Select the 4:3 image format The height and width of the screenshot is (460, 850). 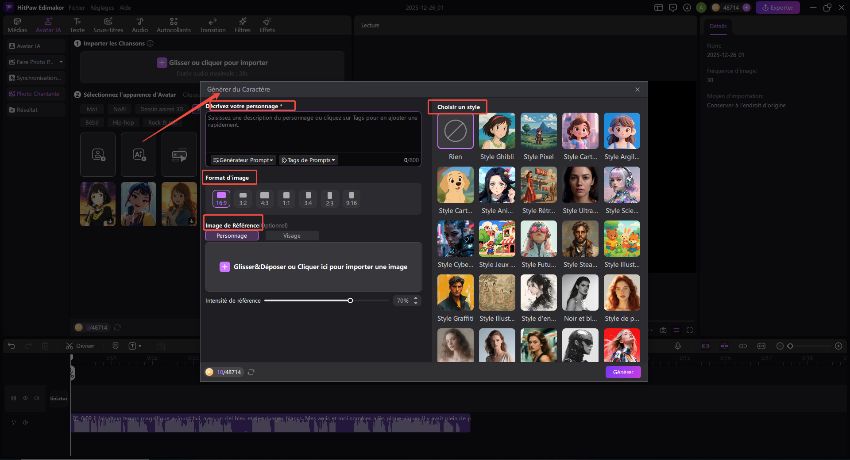265,198
